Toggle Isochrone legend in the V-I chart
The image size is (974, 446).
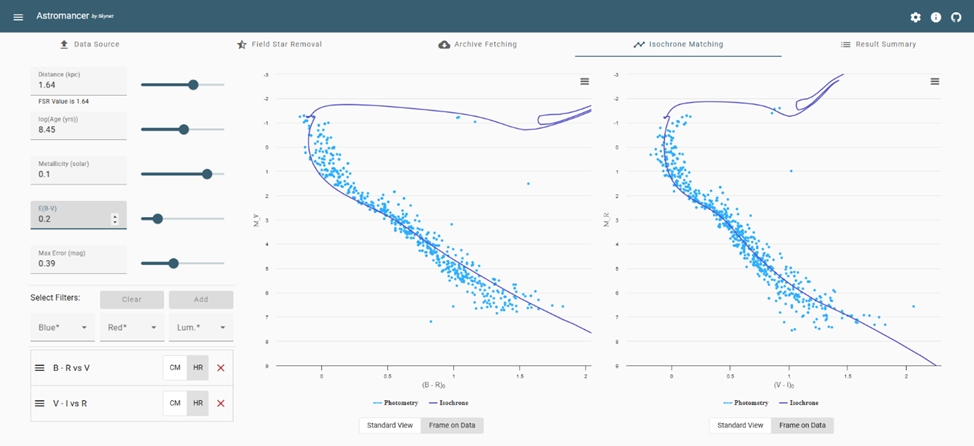pos(797,403)
